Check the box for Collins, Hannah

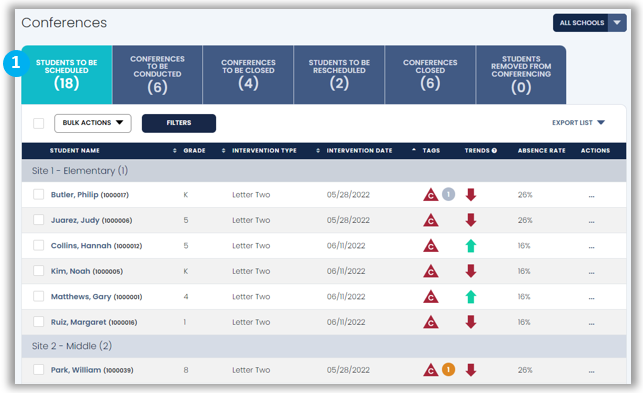[x=39, y=245]
